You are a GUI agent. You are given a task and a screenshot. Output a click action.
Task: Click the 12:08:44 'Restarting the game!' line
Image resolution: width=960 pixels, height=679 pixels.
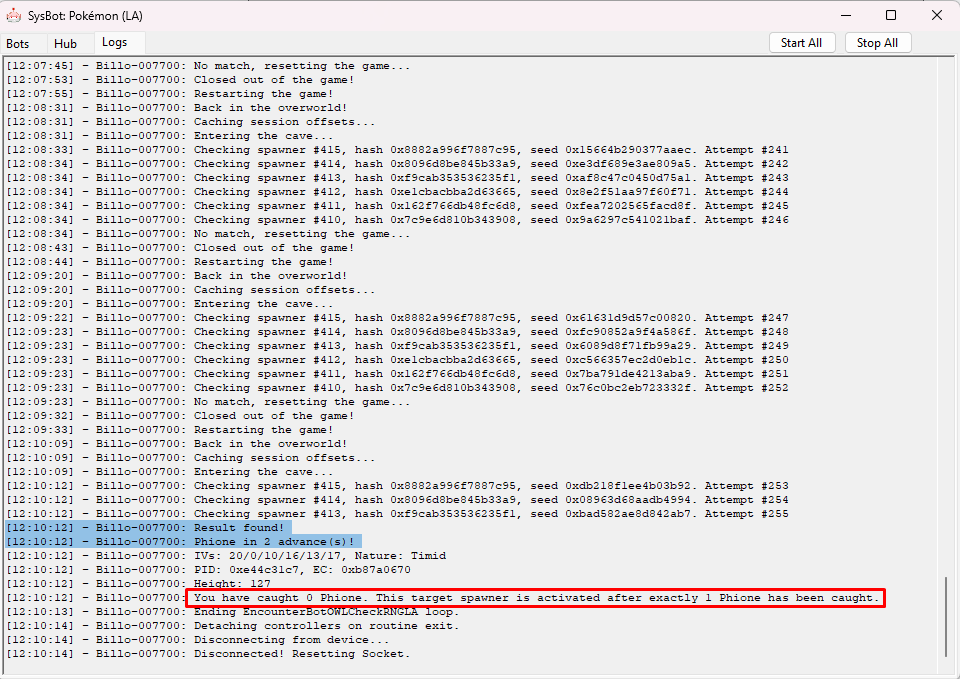pyautogui.click(x=170, y=262)
